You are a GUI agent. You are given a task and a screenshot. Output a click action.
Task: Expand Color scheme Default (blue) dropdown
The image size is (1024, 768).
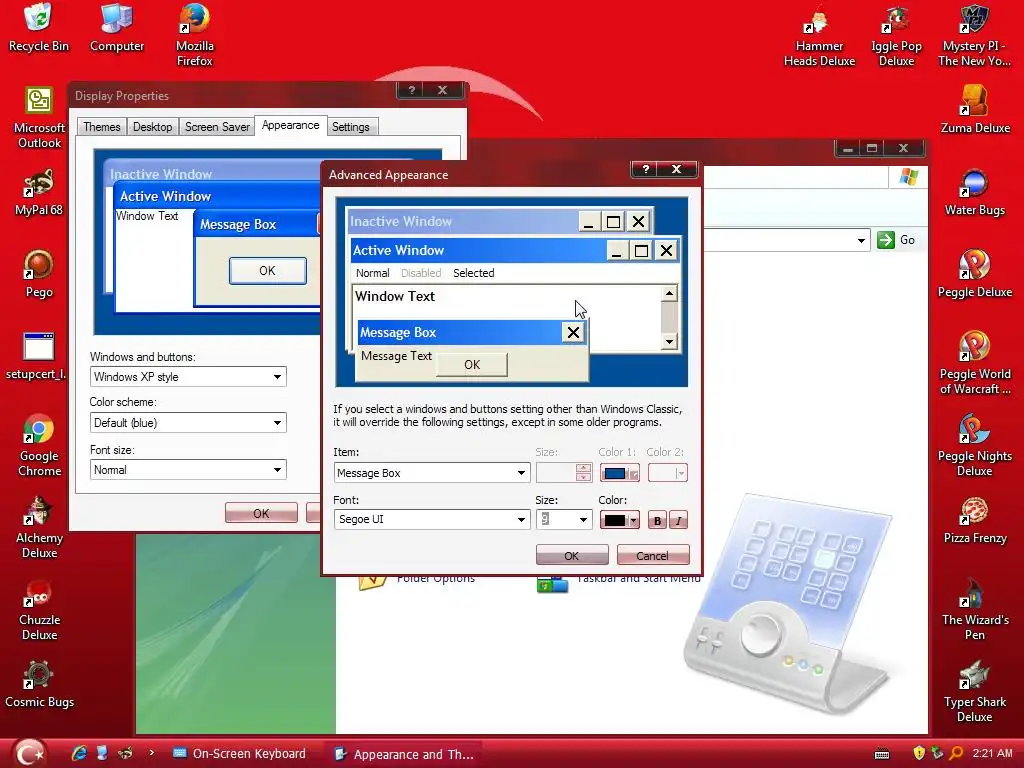(x=188, y=423)
